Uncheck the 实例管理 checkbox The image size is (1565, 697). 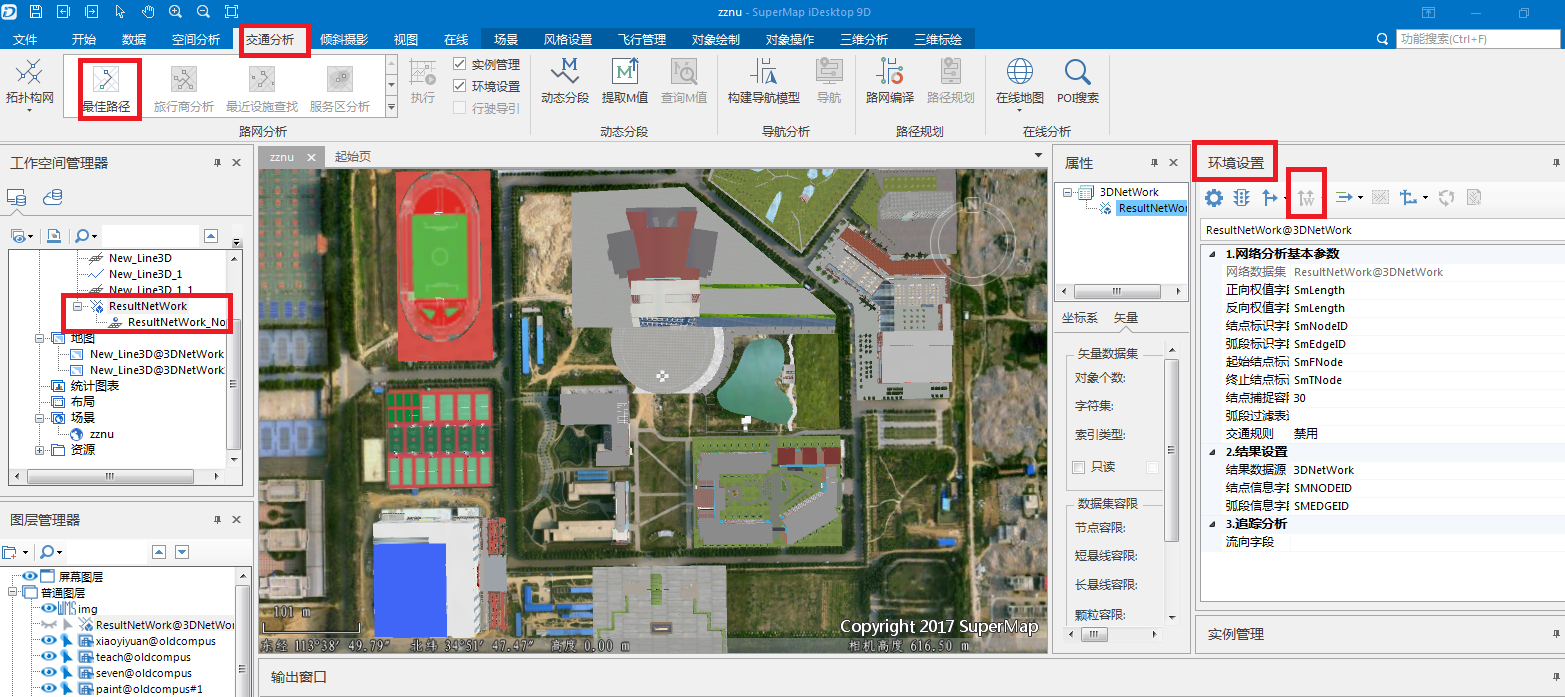(x=460, y=65)
